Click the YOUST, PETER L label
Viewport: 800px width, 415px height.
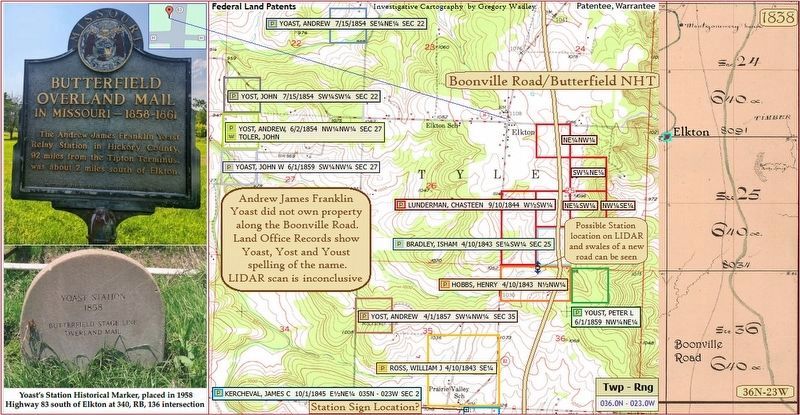pyautogui.click(x=606, y=317)
